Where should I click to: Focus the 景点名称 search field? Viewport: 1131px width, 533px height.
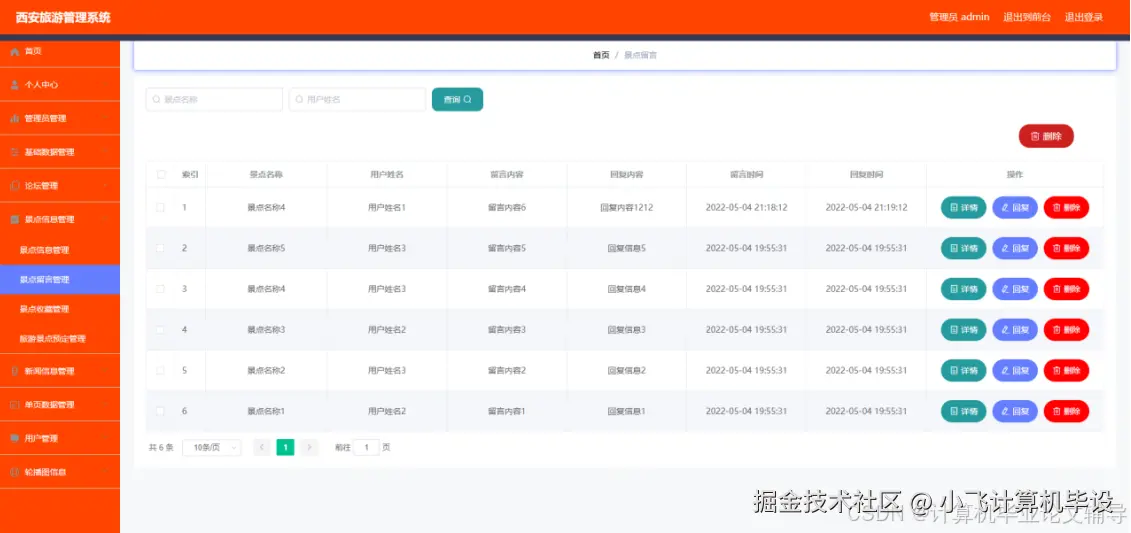point(214,100)
